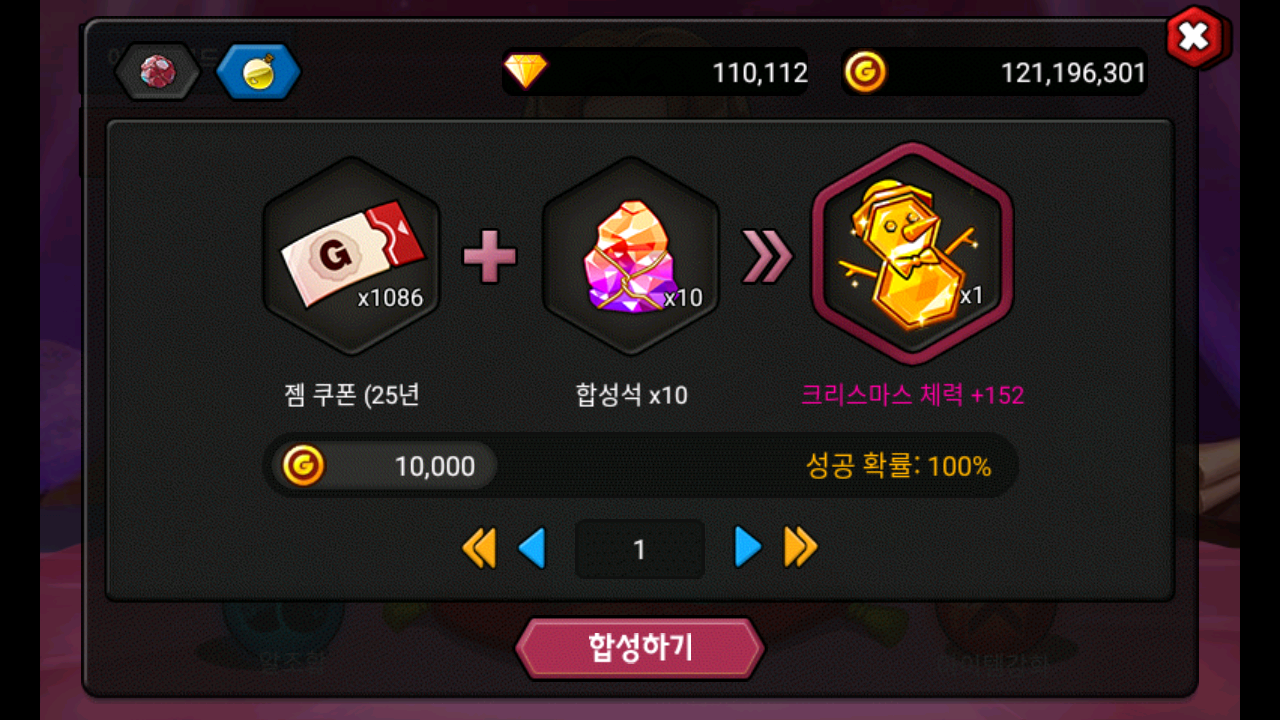Select the blue potion hexagon tab

point(259,71)
